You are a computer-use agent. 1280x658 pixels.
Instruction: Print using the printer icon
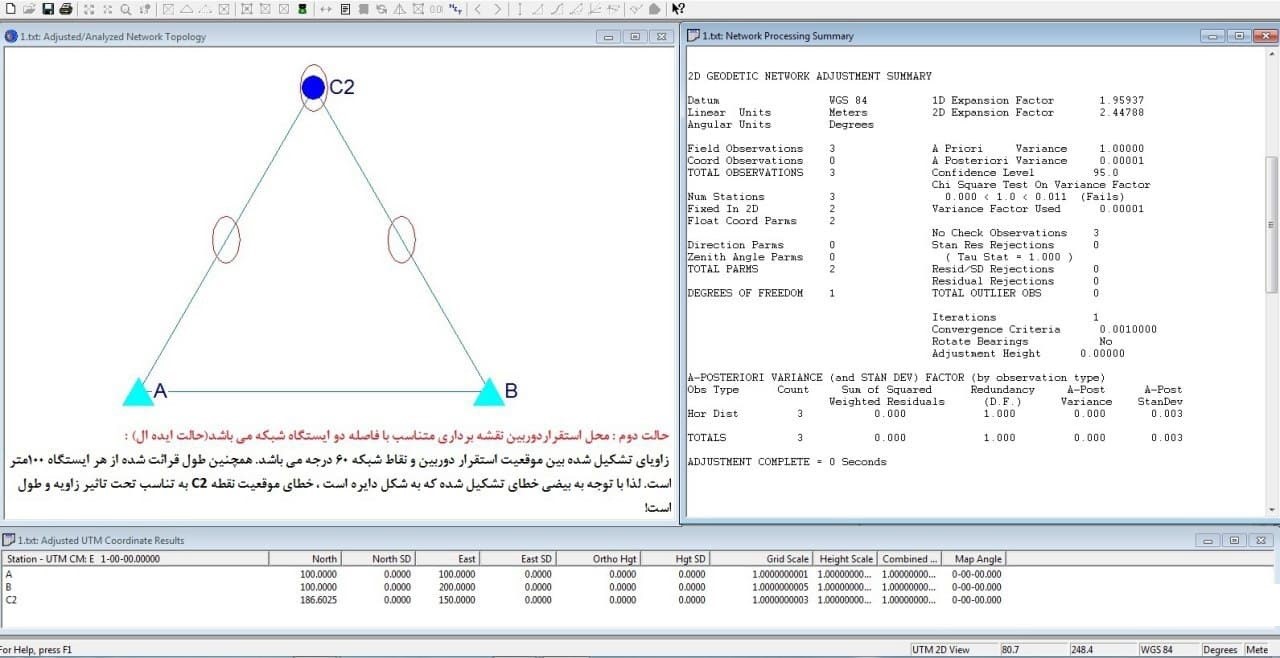(66, 9)
